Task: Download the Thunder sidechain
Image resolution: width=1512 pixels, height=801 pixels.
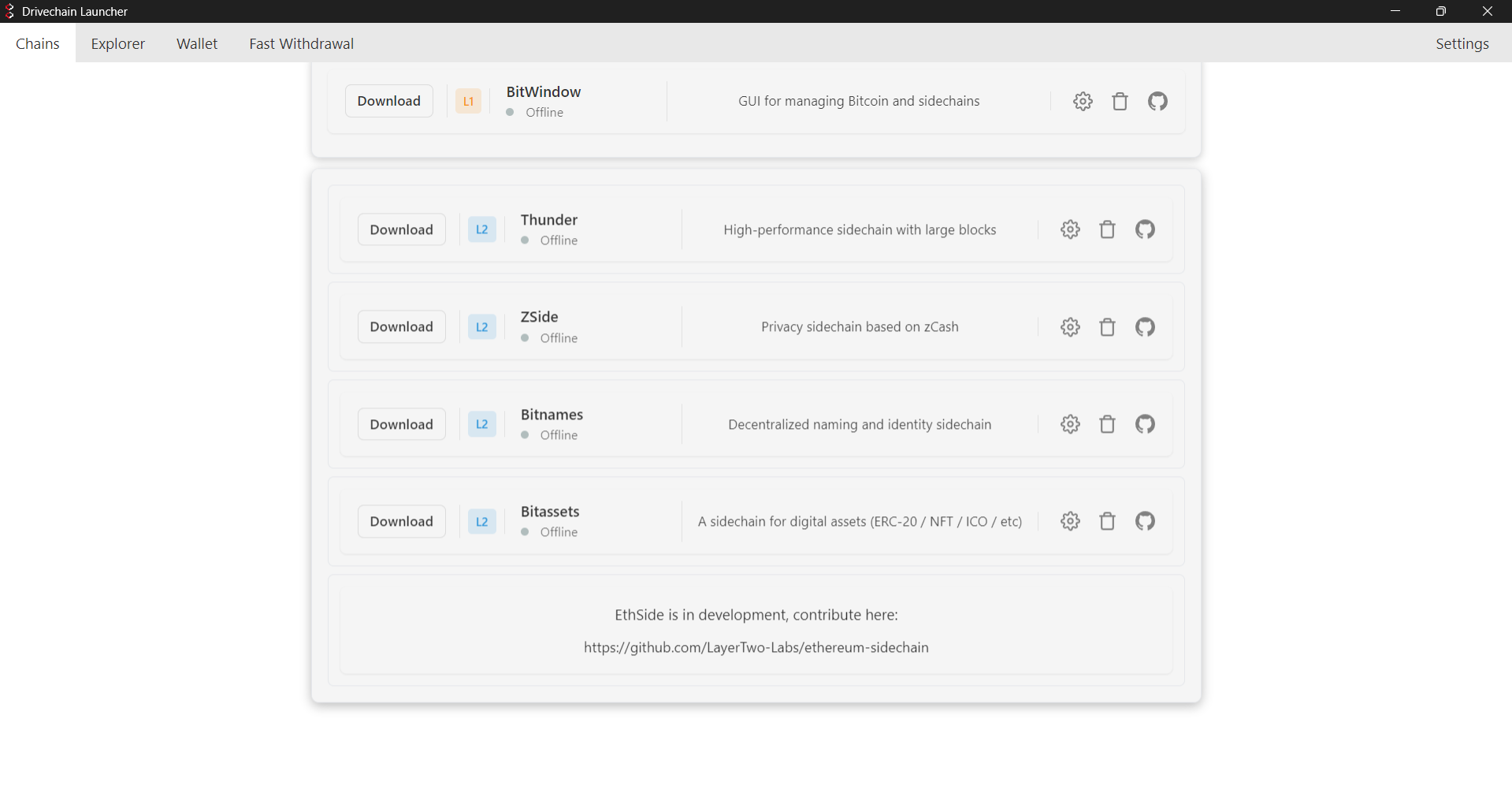Action: [x=402, y=229]
